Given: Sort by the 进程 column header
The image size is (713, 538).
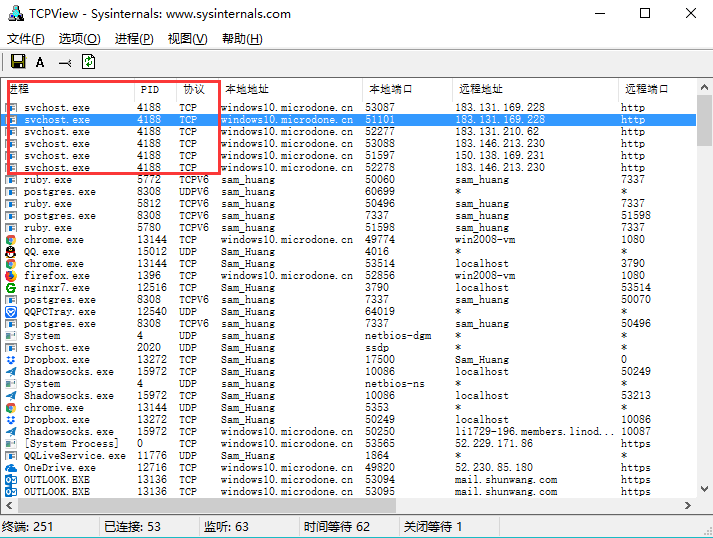Looking at the screenshot, I should (70, 89).
